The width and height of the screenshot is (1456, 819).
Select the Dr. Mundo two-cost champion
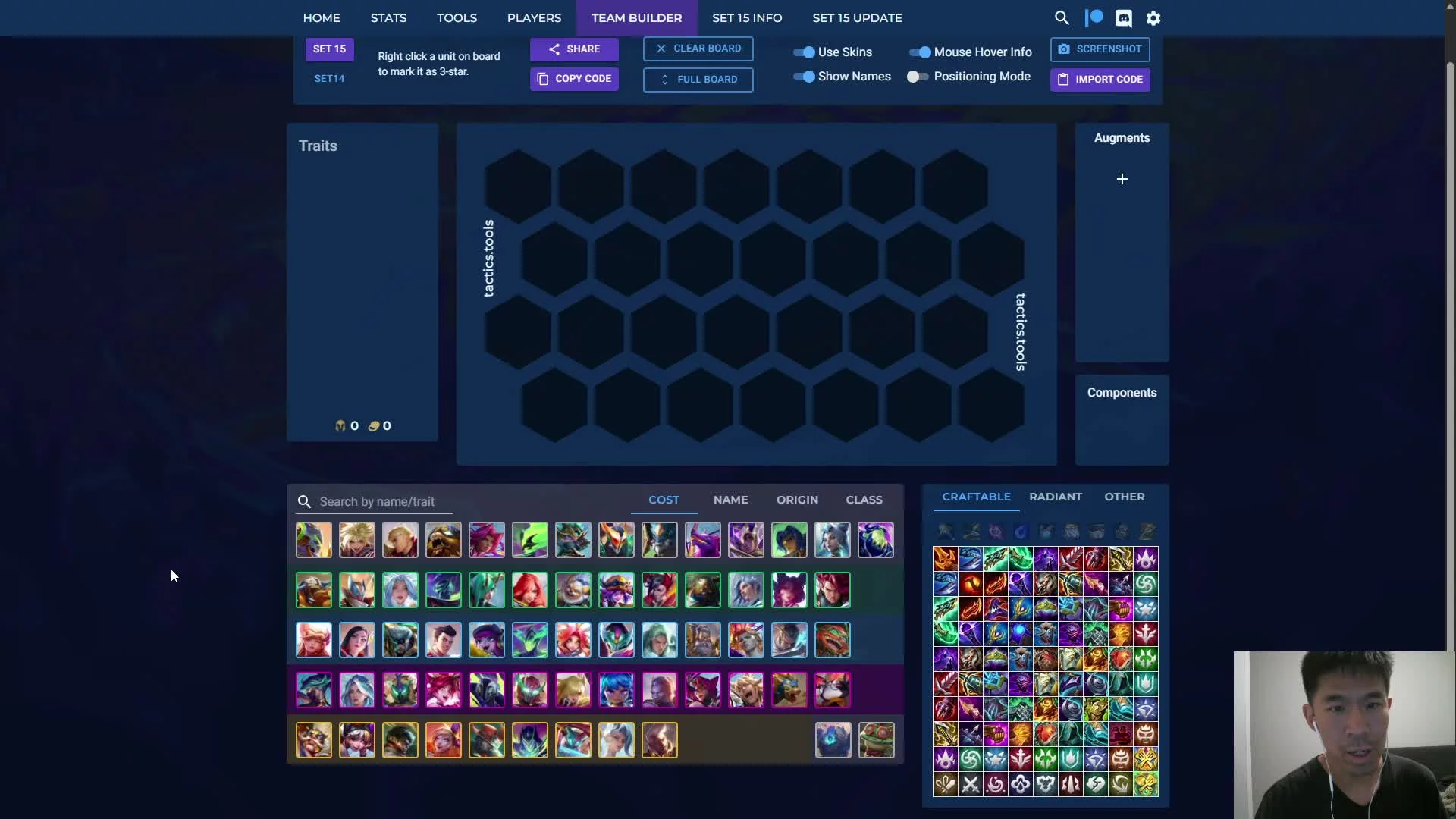click(314, 590)
